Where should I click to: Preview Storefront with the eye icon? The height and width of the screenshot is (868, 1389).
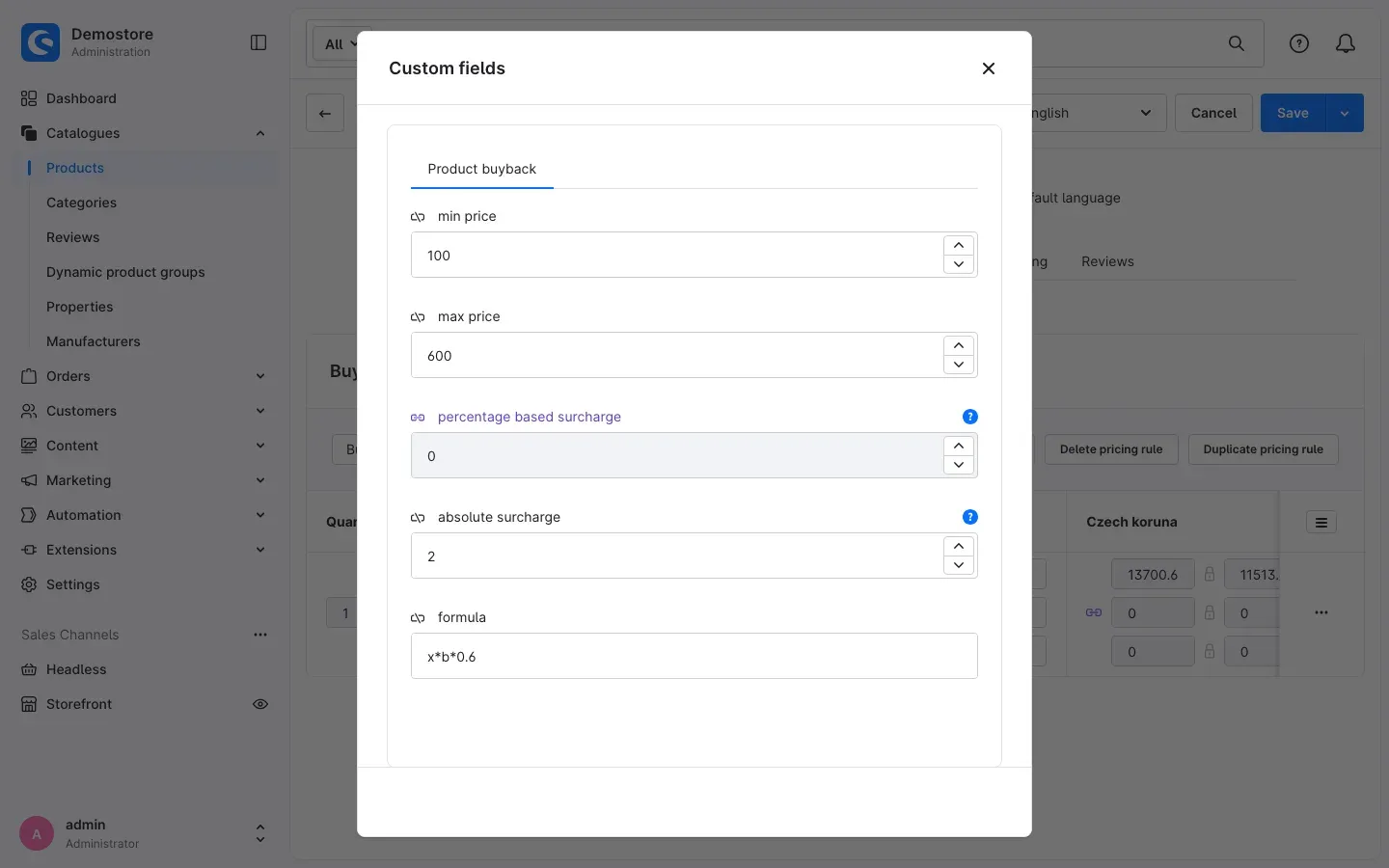click(260, 704)
